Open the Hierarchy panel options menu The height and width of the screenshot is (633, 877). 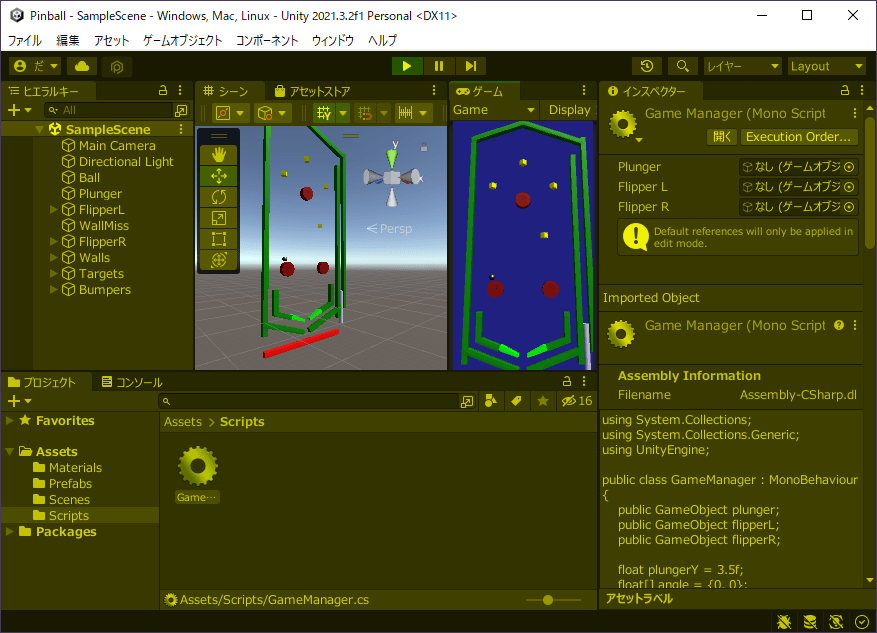coord(180,90)
